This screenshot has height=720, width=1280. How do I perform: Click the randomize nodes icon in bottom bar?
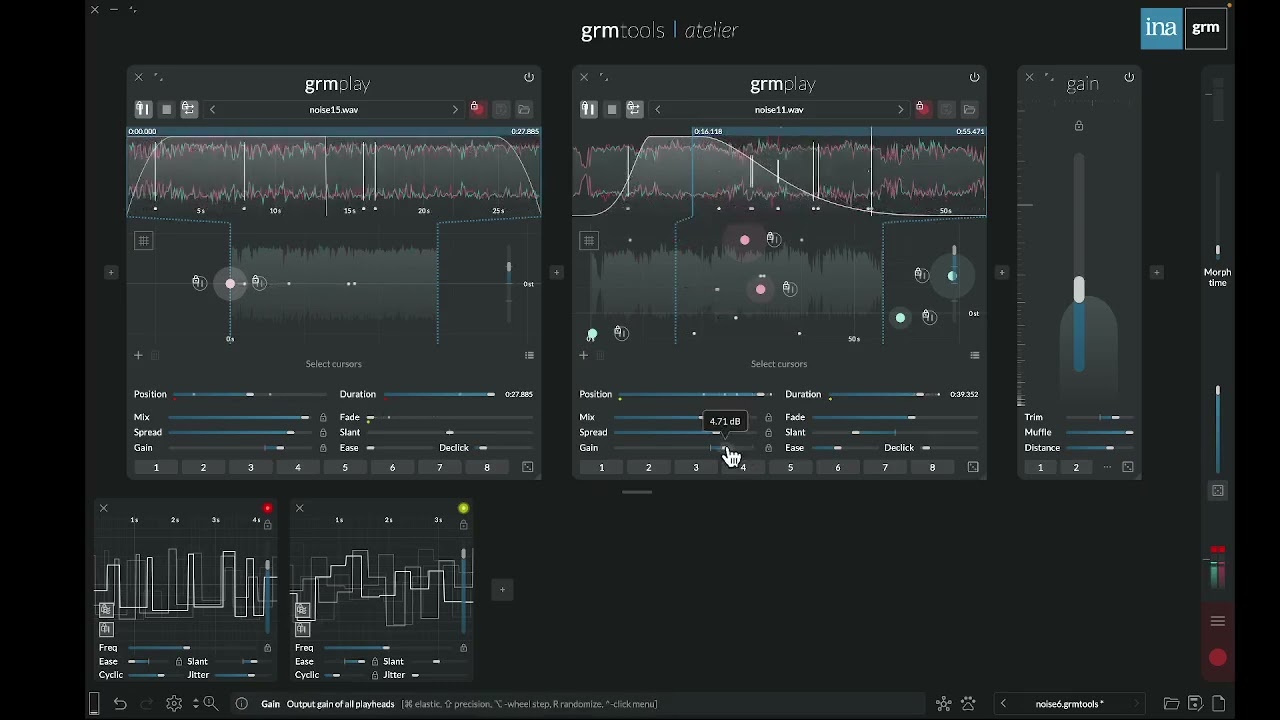(944, 704)
